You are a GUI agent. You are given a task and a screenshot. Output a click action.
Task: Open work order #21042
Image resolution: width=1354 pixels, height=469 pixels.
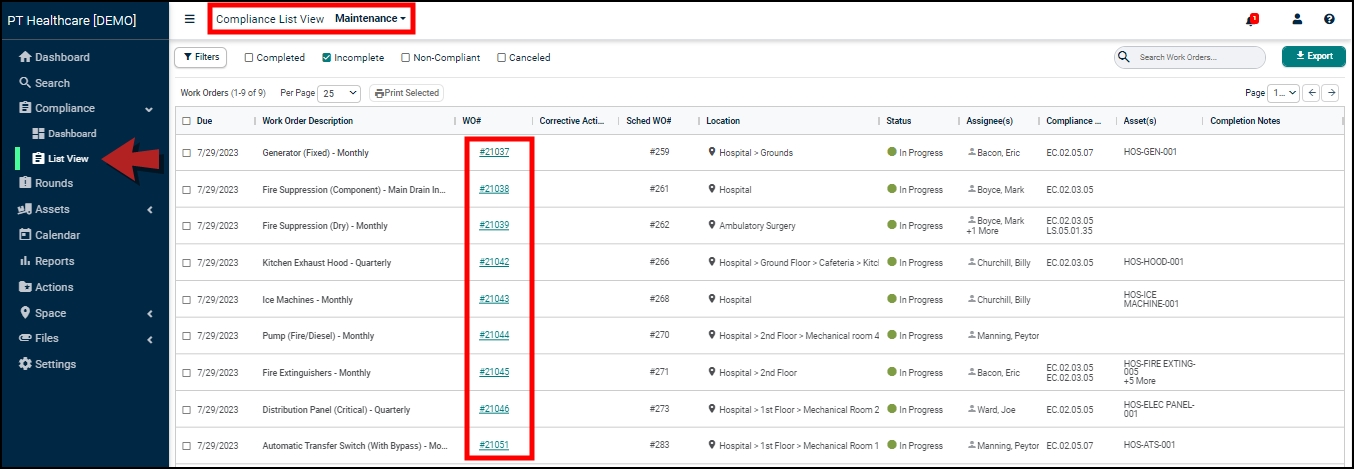pos(494,262)
